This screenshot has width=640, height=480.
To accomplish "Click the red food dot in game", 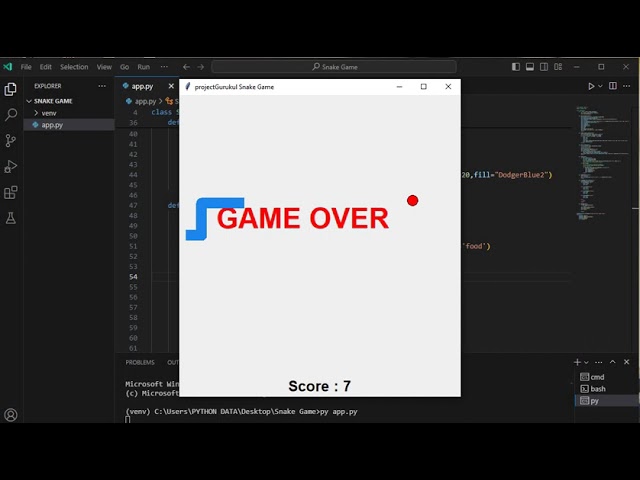I will tap(412, 200).
